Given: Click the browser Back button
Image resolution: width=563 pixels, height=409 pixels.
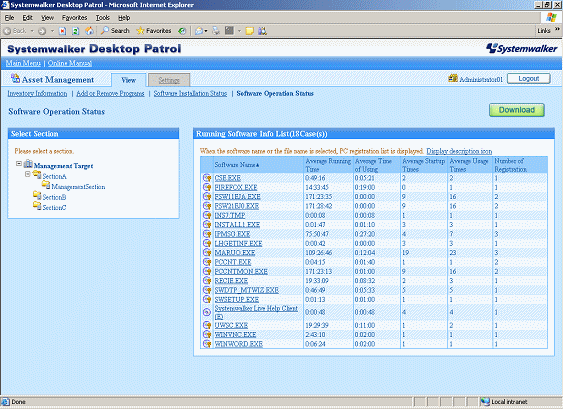Looking at the screenshot, I should tap(15, 31).
